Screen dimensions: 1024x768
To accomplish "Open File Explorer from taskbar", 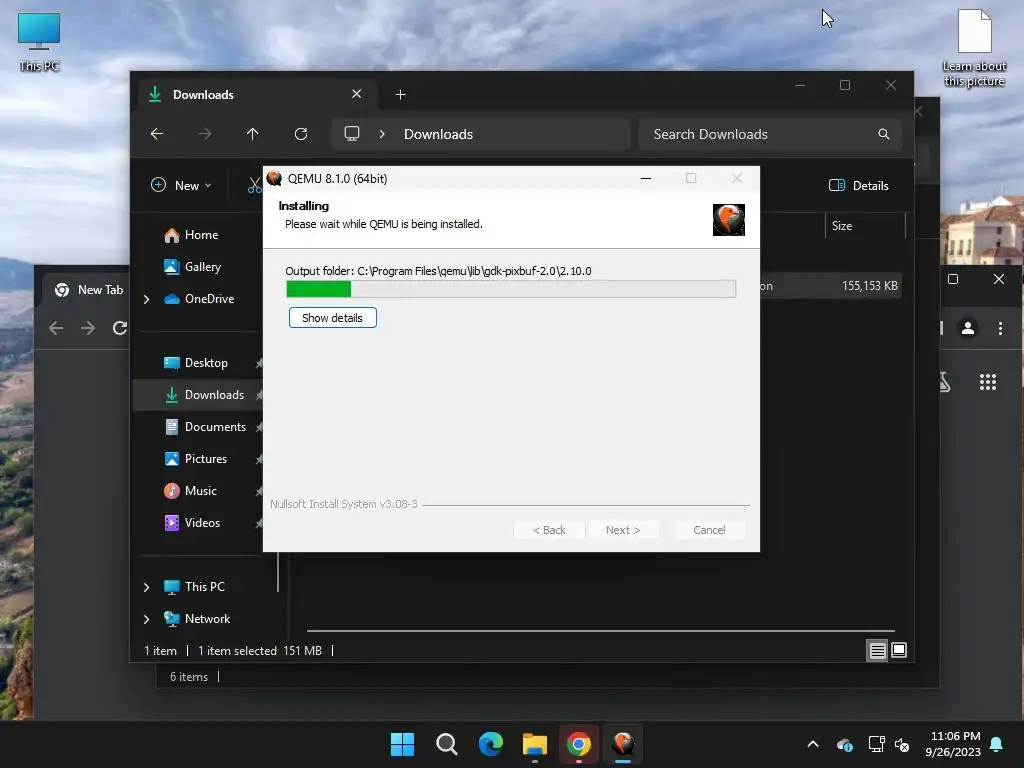I will point(535,744).
